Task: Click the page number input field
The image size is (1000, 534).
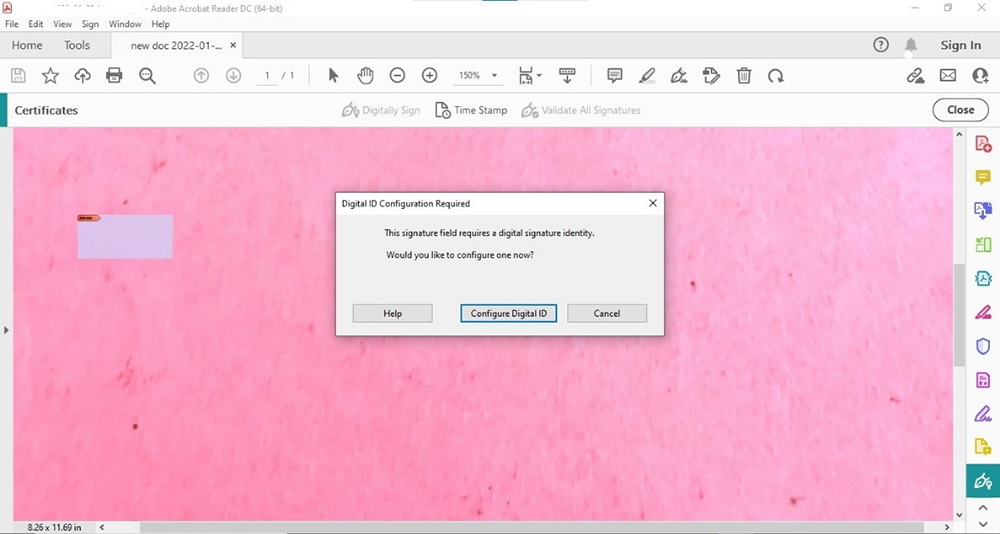Action: click(267, 76)
